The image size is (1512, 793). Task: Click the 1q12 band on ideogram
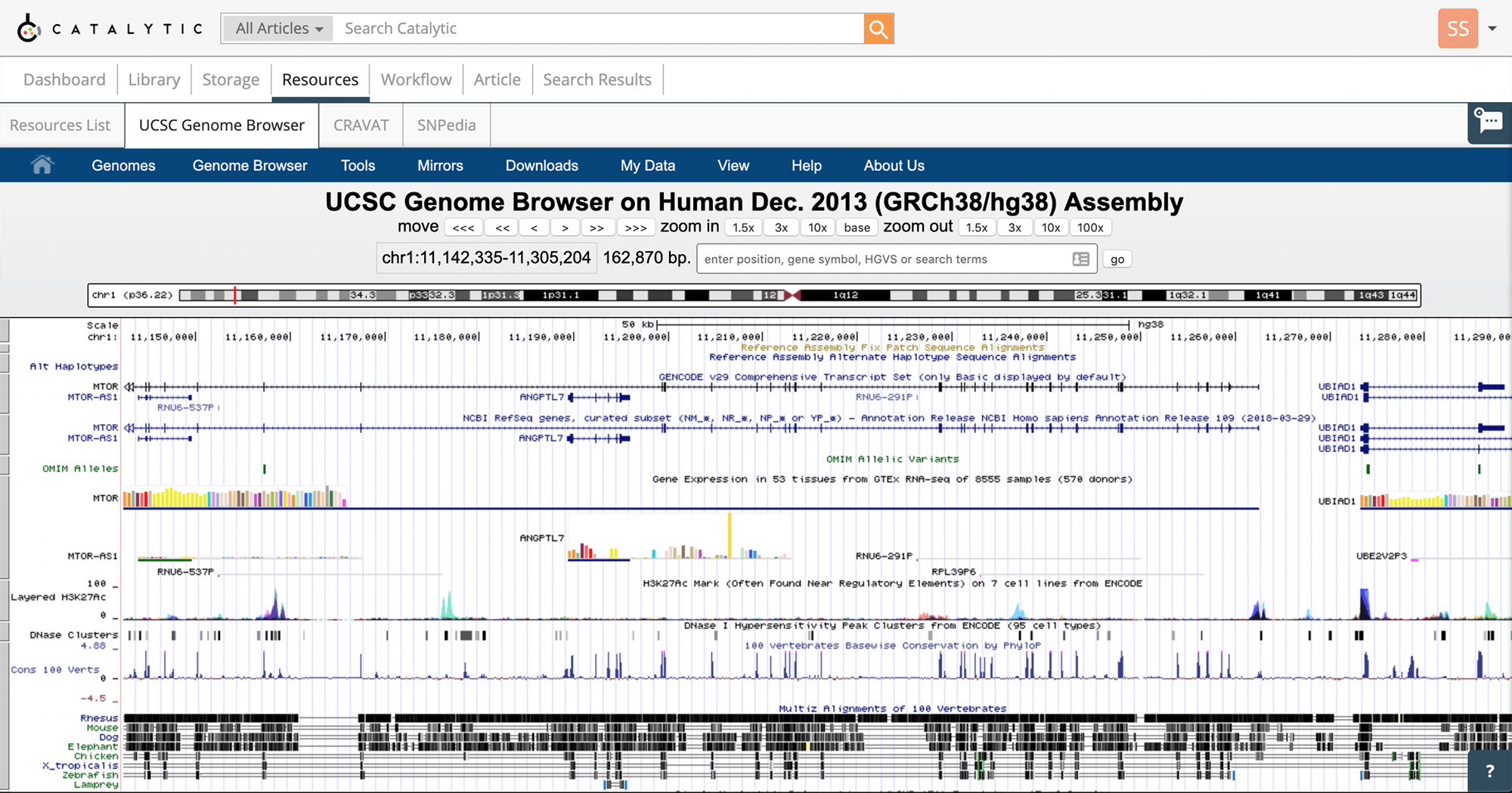[845, 295]
